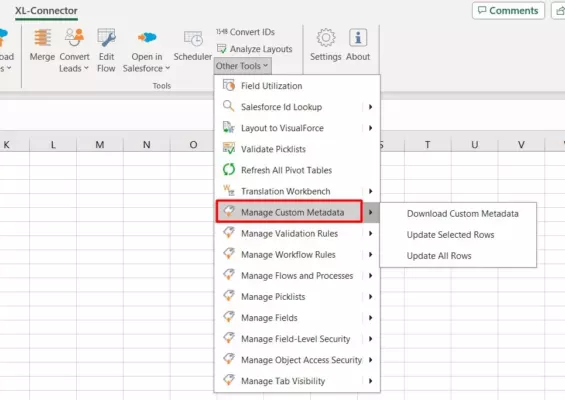565x400 pixels.
Task: Expand the Manage Validation Rules submenu arrow
Action: coord(370,234)
